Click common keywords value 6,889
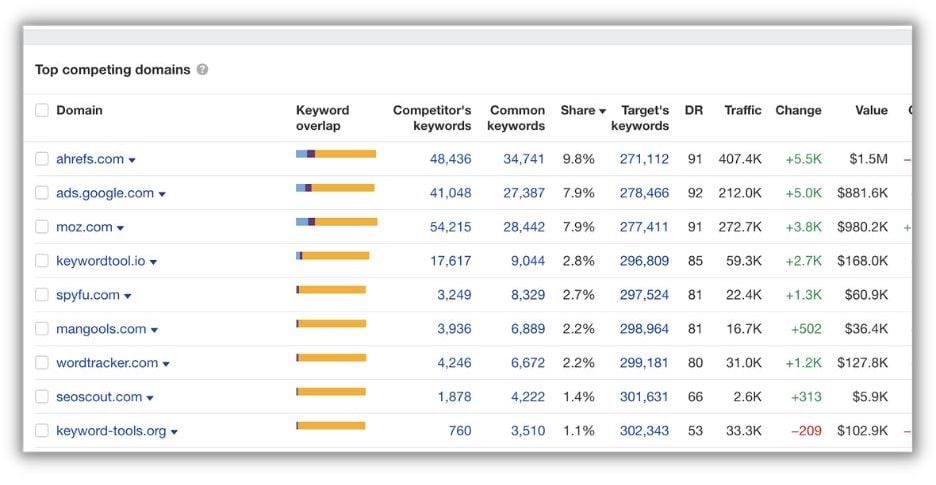Viewport: 936px width, 485px height. pyautogui.click(x=528, y=329)
